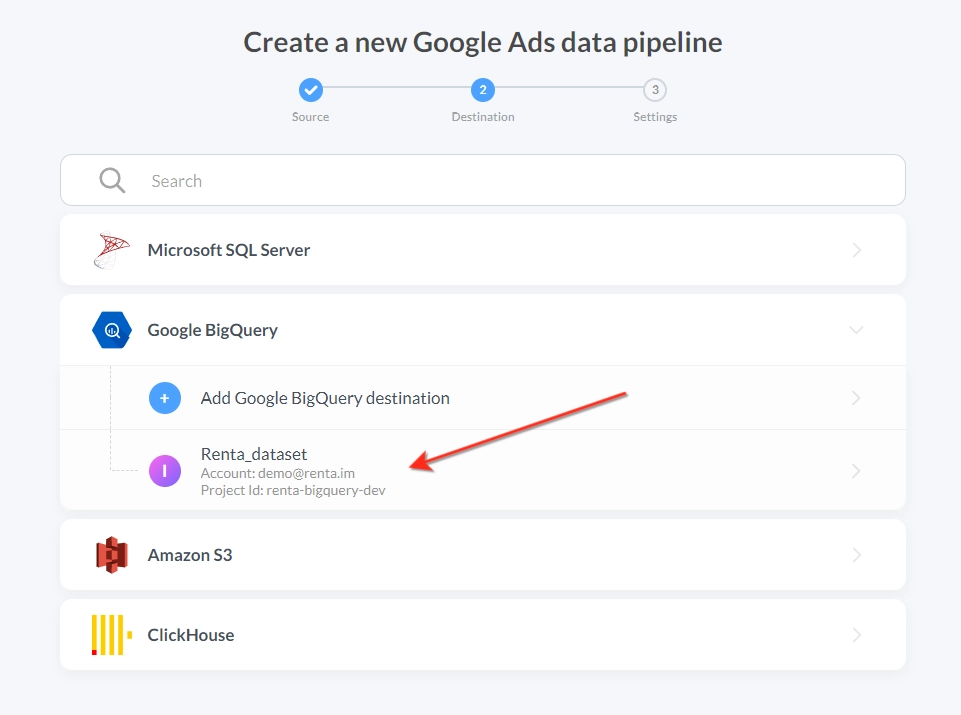961x715 pixels.
Task: Choose the Renta_dataset destination entry
Action: (483, 471)
